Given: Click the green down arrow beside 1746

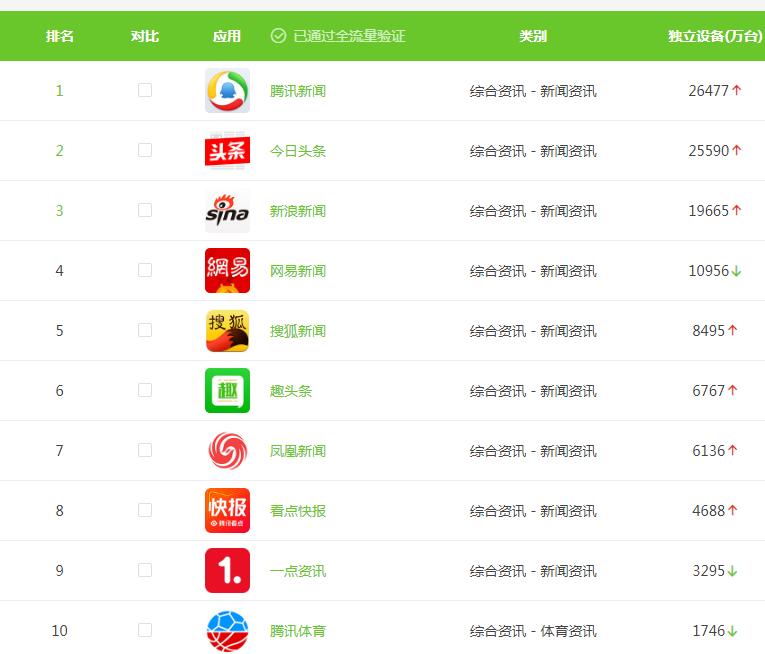Looking at the screenshot, I should 732,631.
